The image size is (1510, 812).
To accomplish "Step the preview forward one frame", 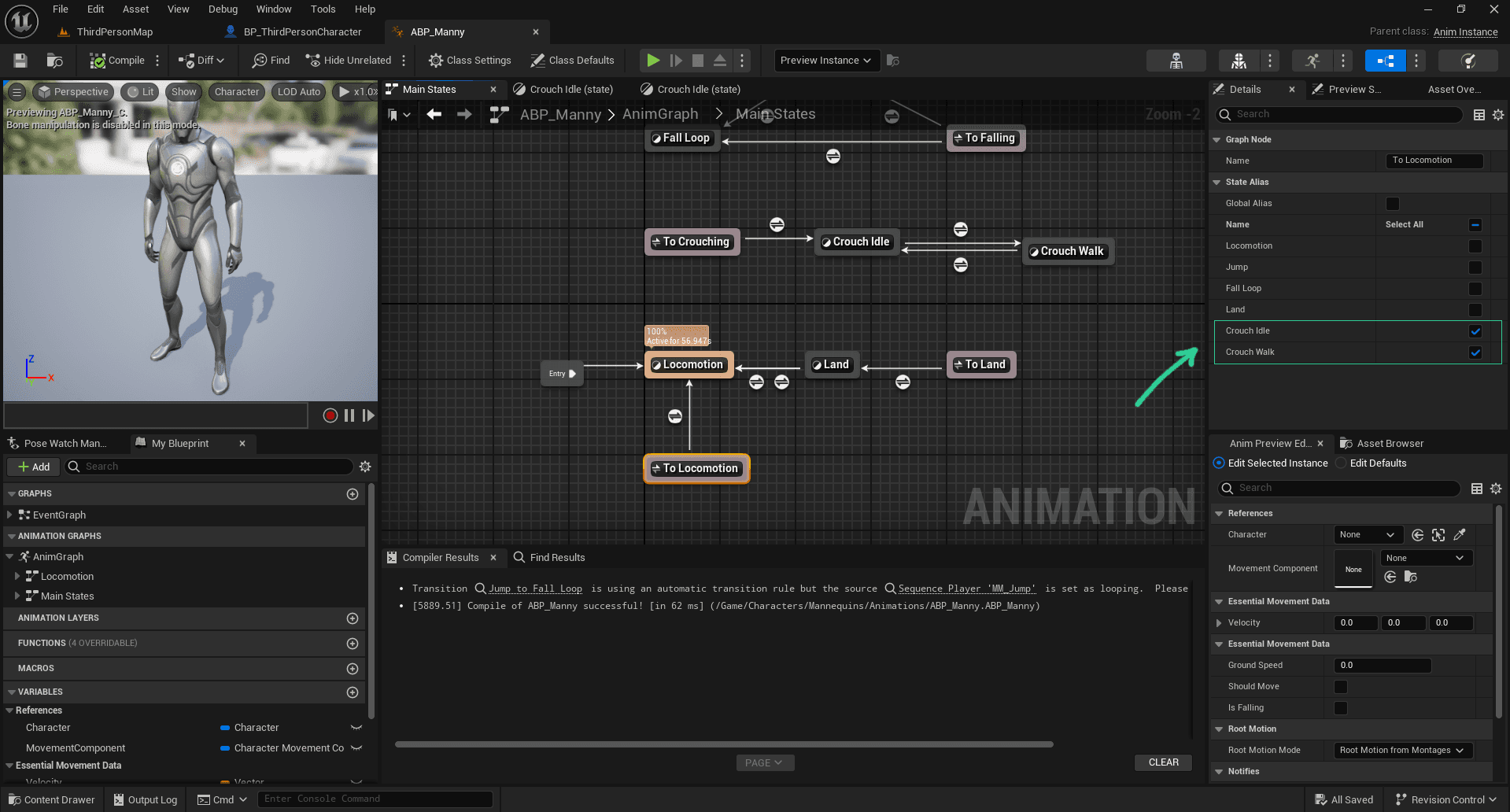I will [368, 415].
